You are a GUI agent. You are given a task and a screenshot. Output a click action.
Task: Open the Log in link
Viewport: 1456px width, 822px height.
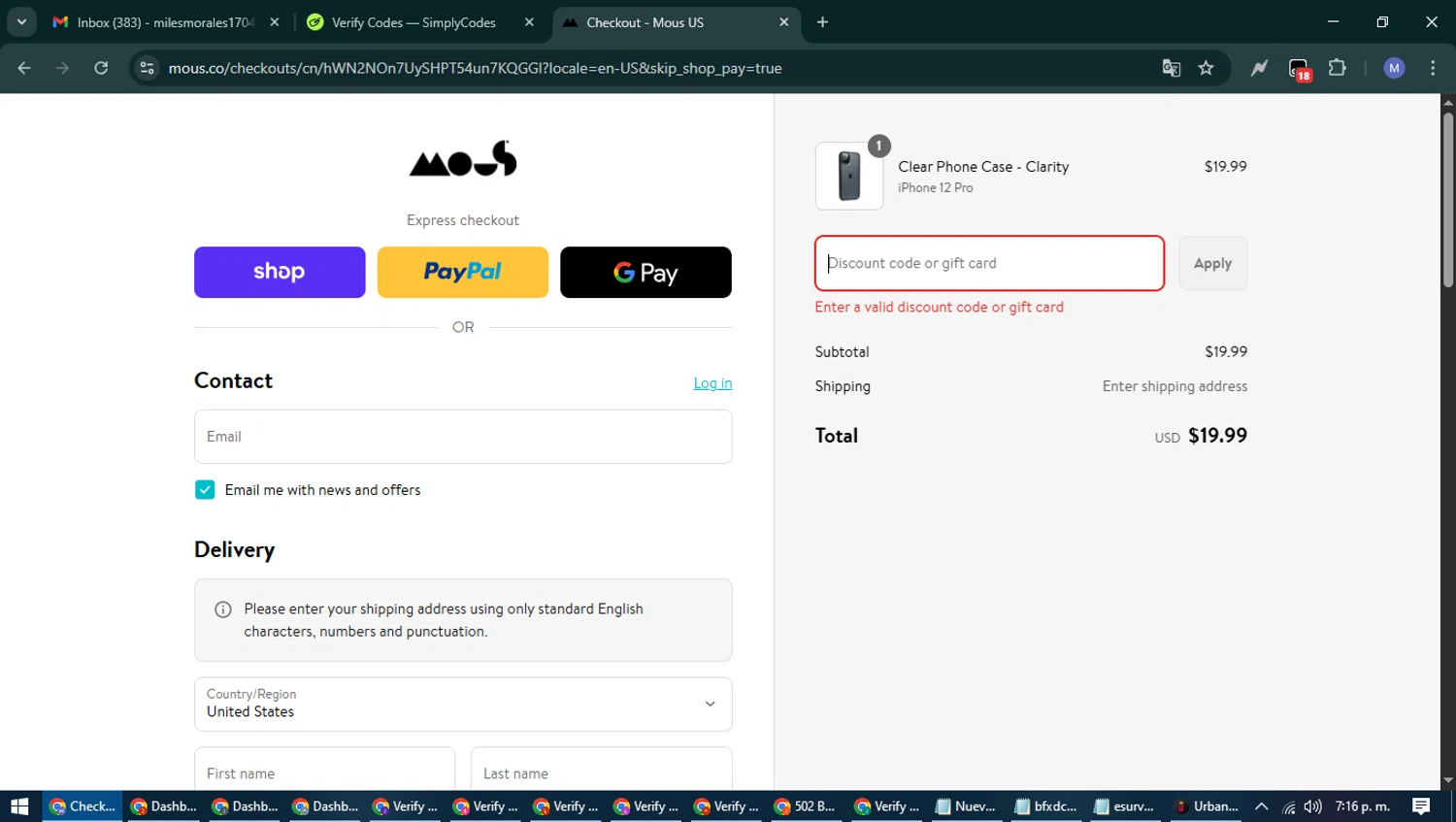[712, 383]
